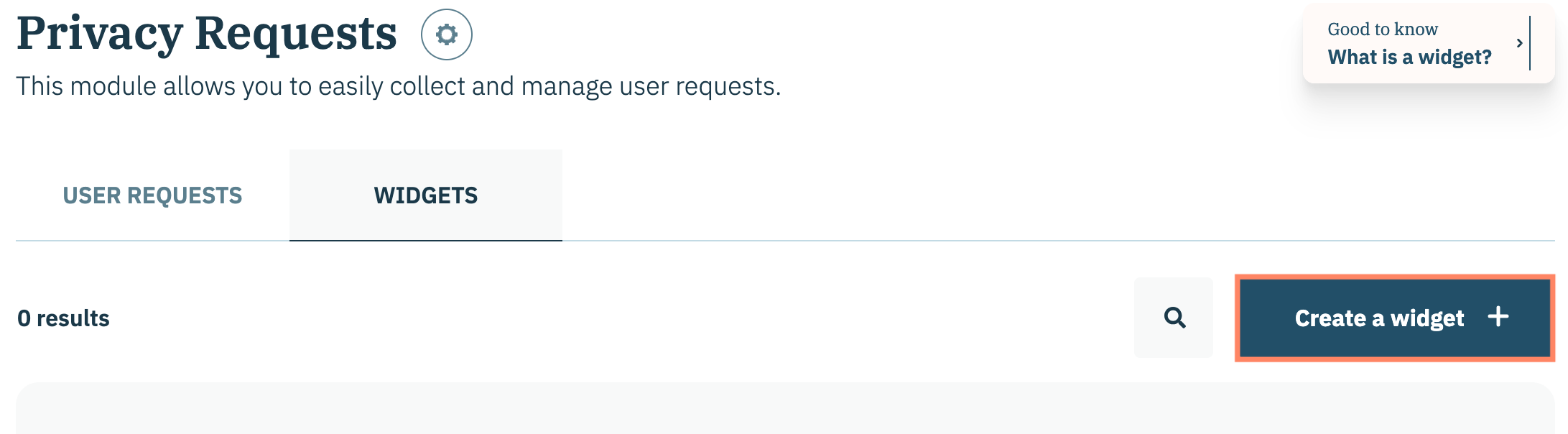Click the word "Requests" in the page title
The image size is (1568, 434).
tap(295, 34)
